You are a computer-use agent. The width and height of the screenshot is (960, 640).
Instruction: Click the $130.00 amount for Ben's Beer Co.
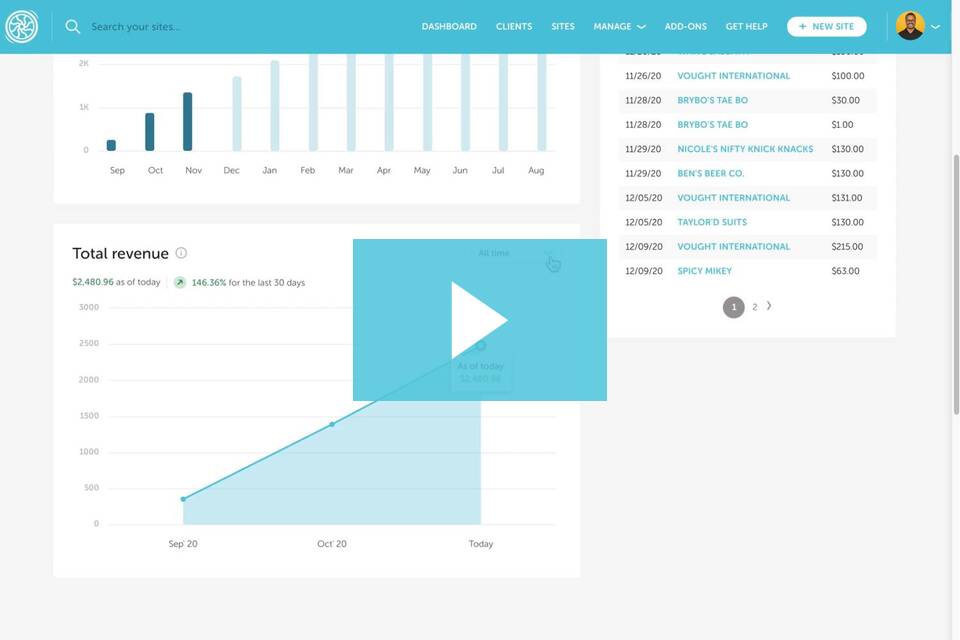pos(847,174)
